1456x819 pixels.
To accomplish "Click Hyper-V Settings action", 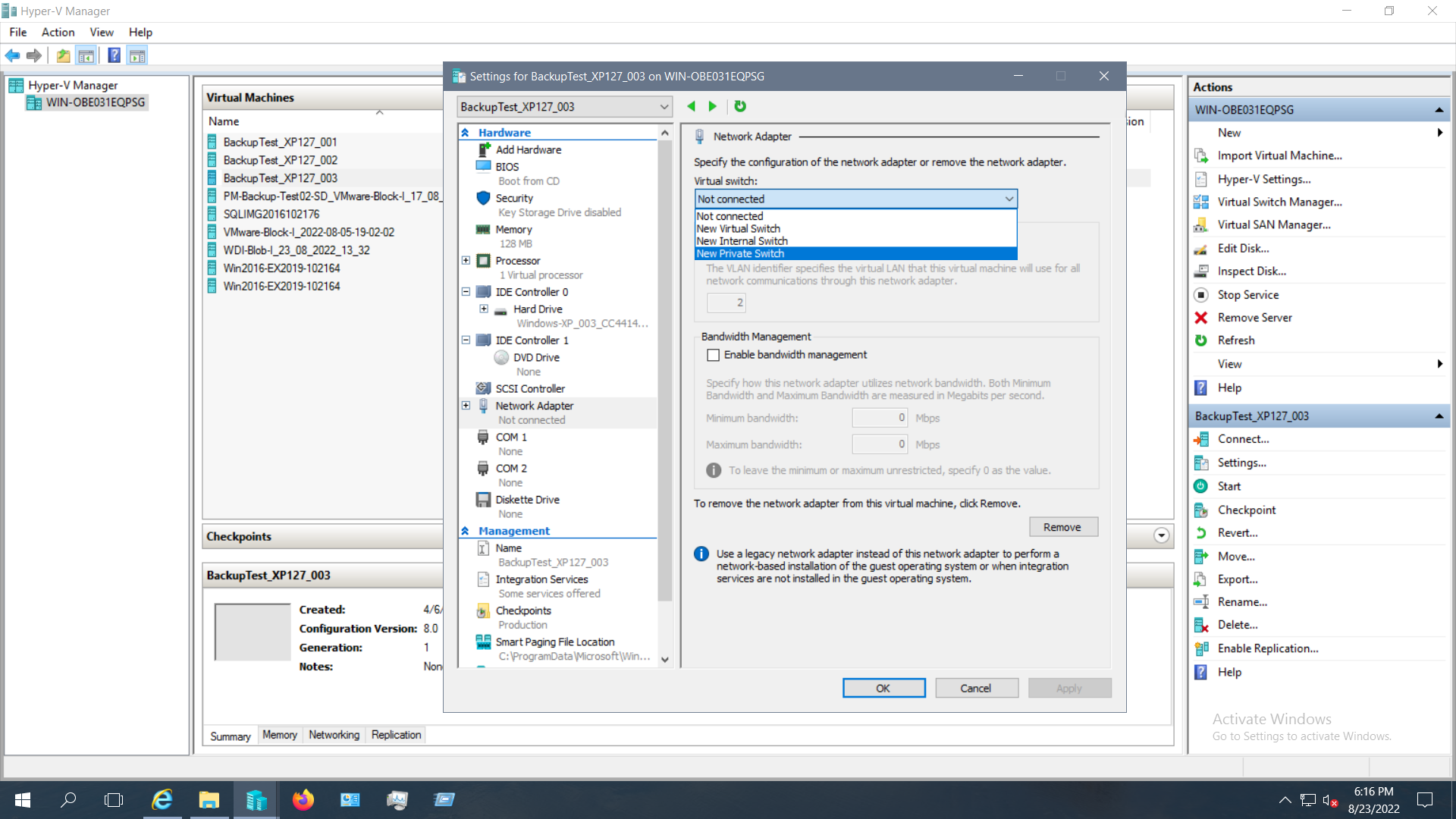I will coord(1263,179).
